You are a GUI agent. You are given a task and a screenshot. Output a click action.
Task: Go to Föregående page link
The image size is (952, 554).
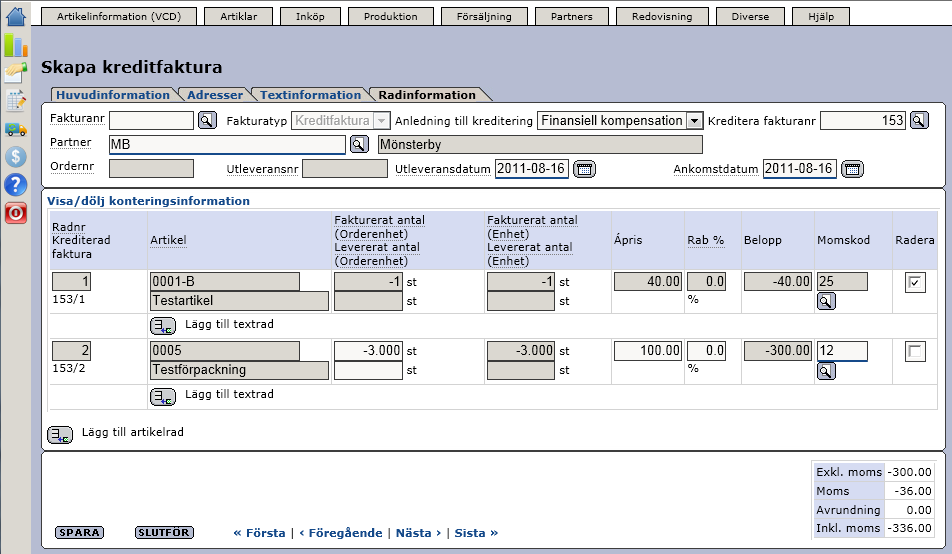pyautogui.click(x=341, y=533)
